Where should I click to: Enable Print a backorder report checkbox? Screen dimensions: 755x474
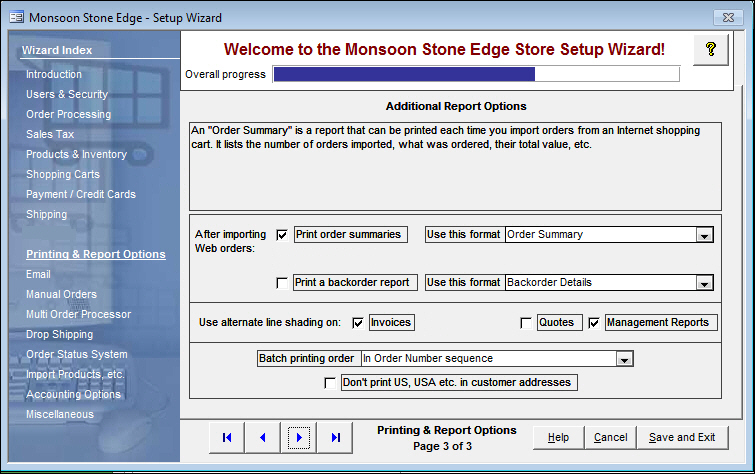282,283
